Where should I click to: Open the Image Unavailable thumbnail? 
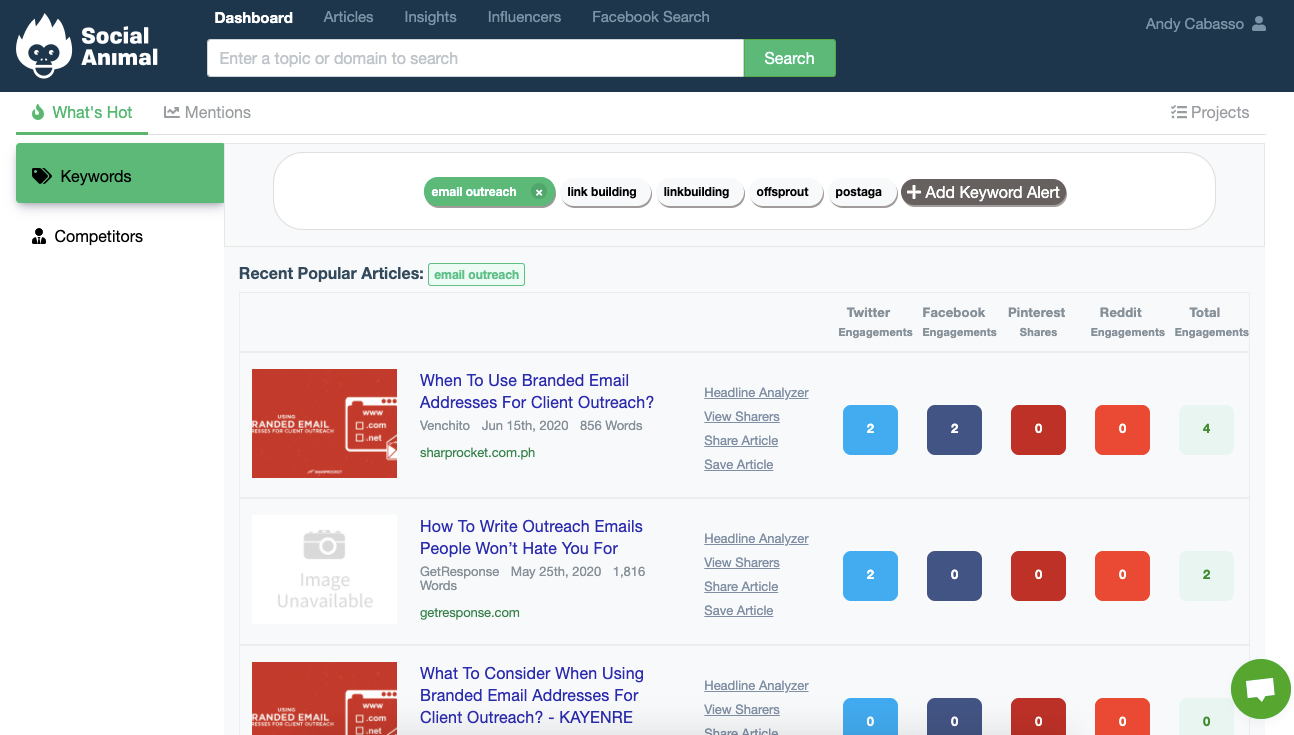point(324,570)
